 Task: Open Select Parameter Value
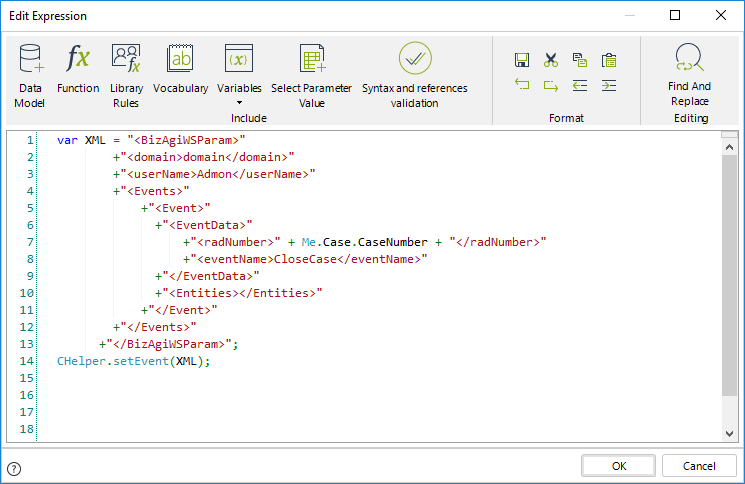point(312,76)
